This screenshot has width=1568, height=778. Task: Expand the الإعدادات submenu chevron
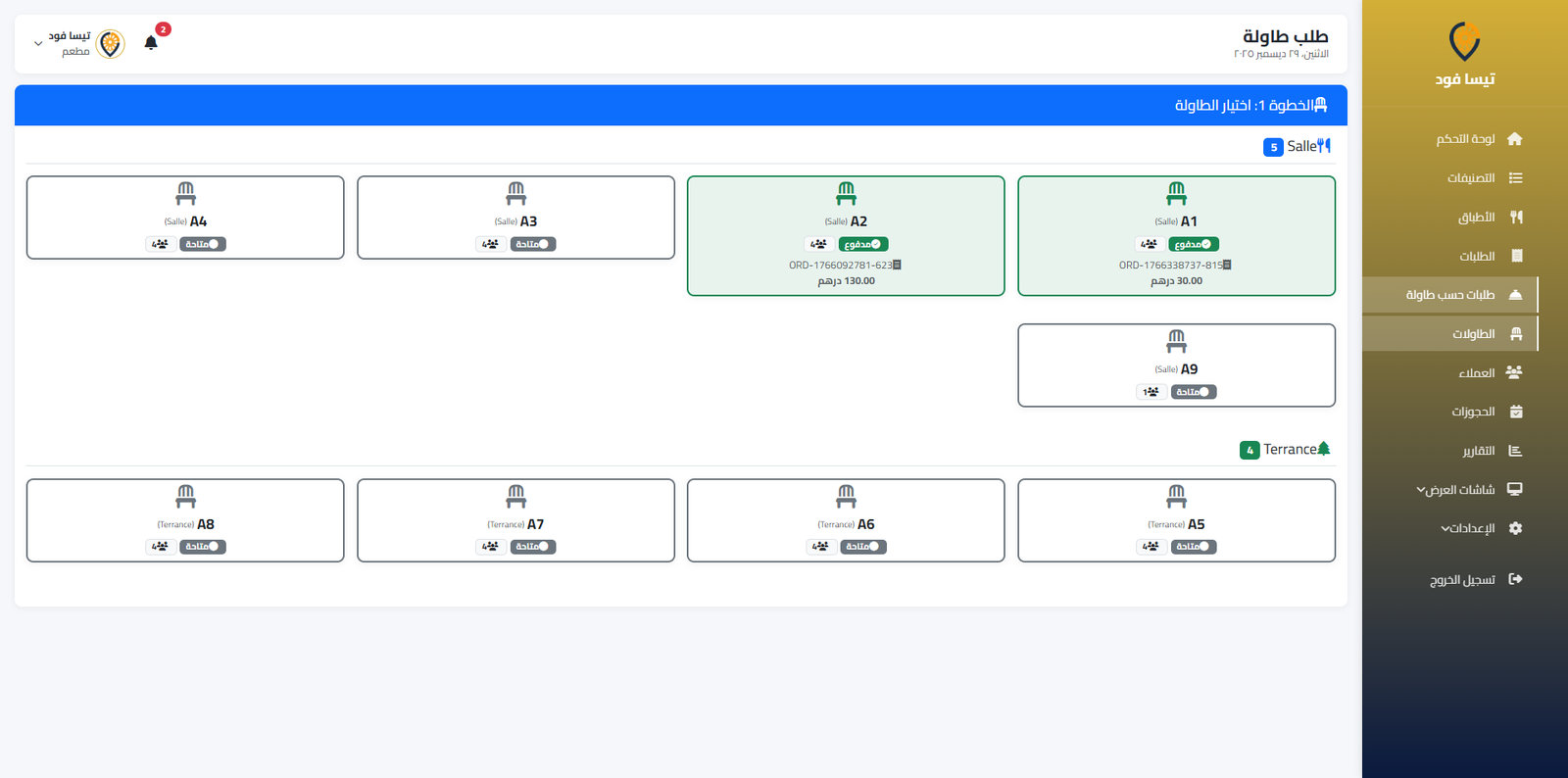pyautogui.click(x=1445, y=529)
